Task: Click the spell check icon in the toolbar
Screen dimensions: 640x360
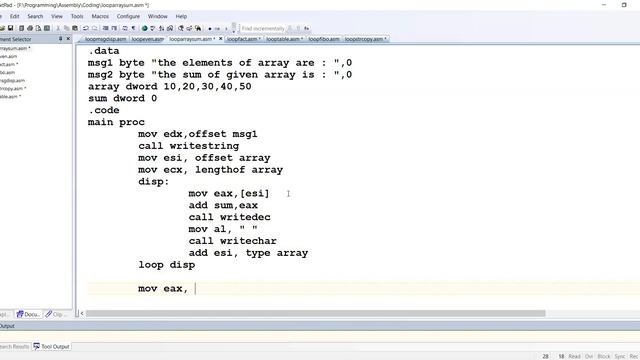Action: coord(152,28)
